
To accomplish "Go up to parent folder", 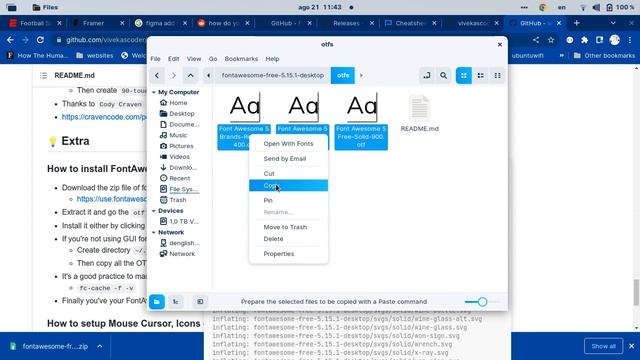I will tap(191, 76).
